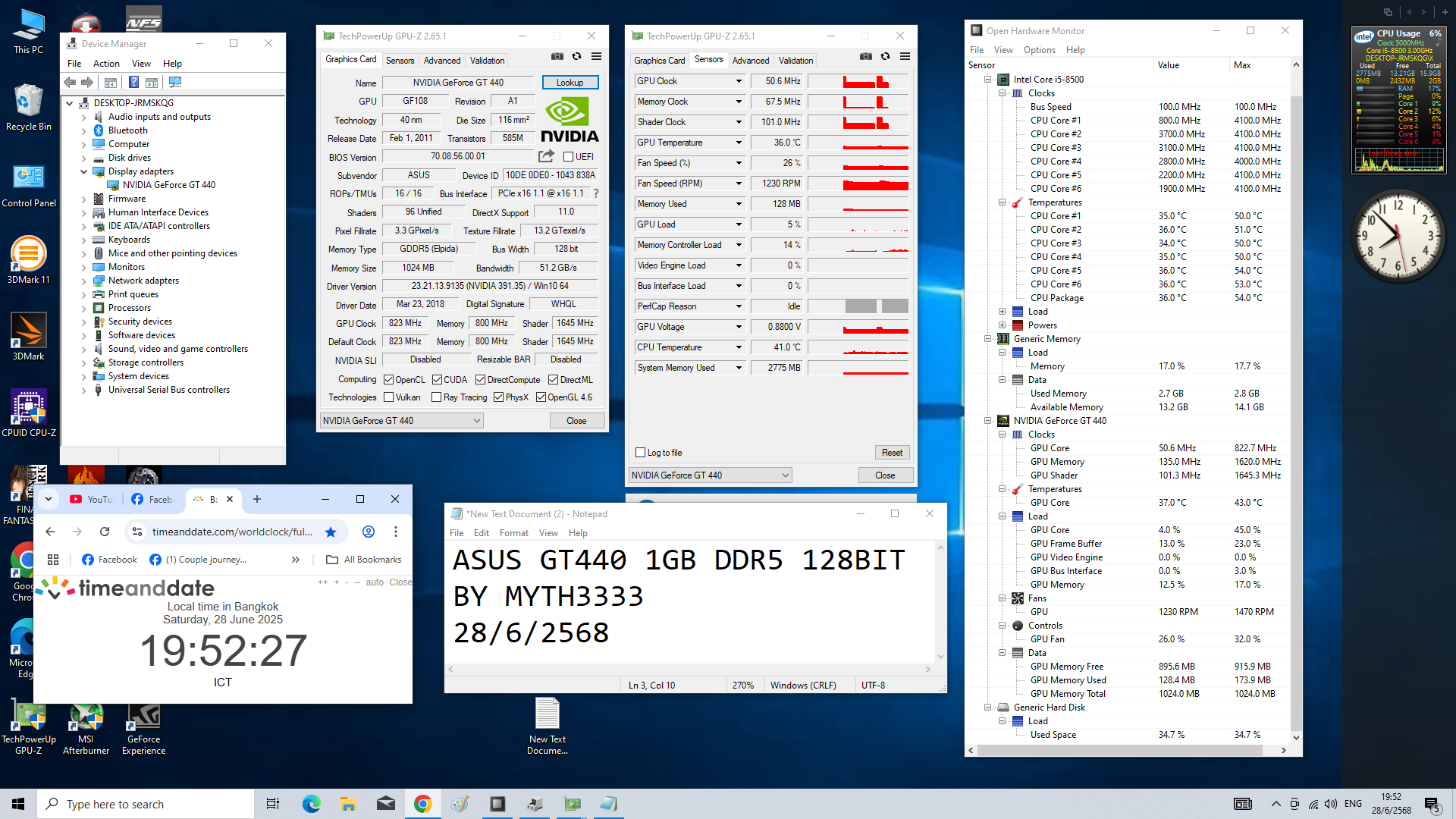The height and width of the screenshot is (819, 1456).
Task: Open the 3DMark 11 desktop icon
Action: (28, 259)
